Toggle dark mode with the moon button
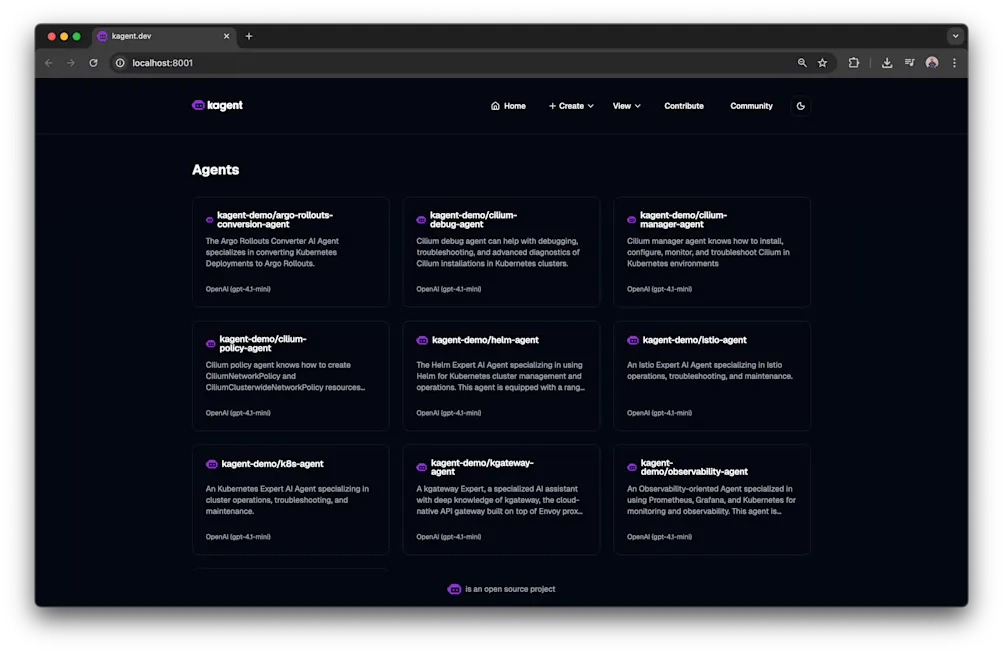This screenshot has width=1003, height=653. coord(800,105)
